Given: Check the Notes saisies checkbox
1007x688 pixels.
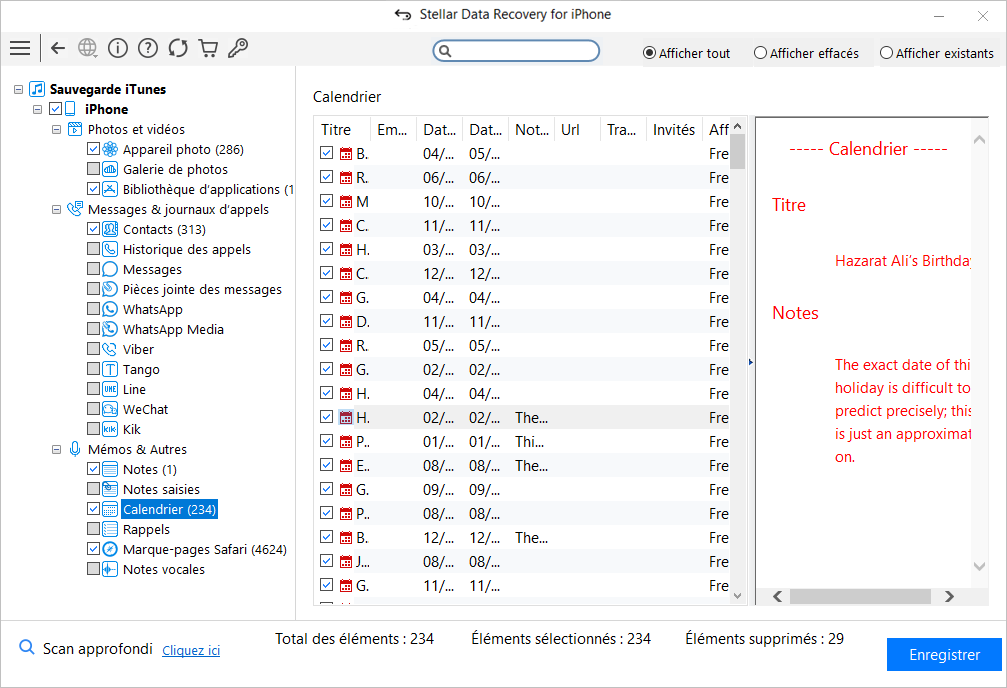Looking at the screenshot, I should (93, 490).
